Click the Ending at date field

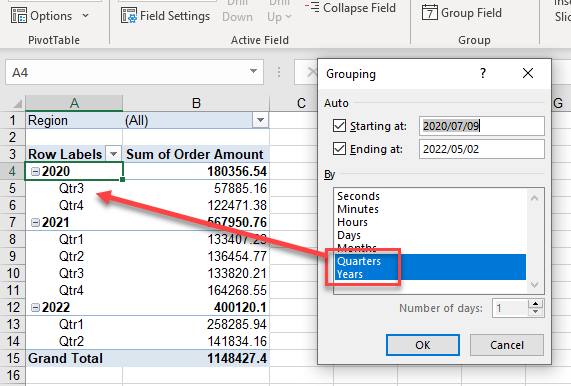click(x=481, y=149)
